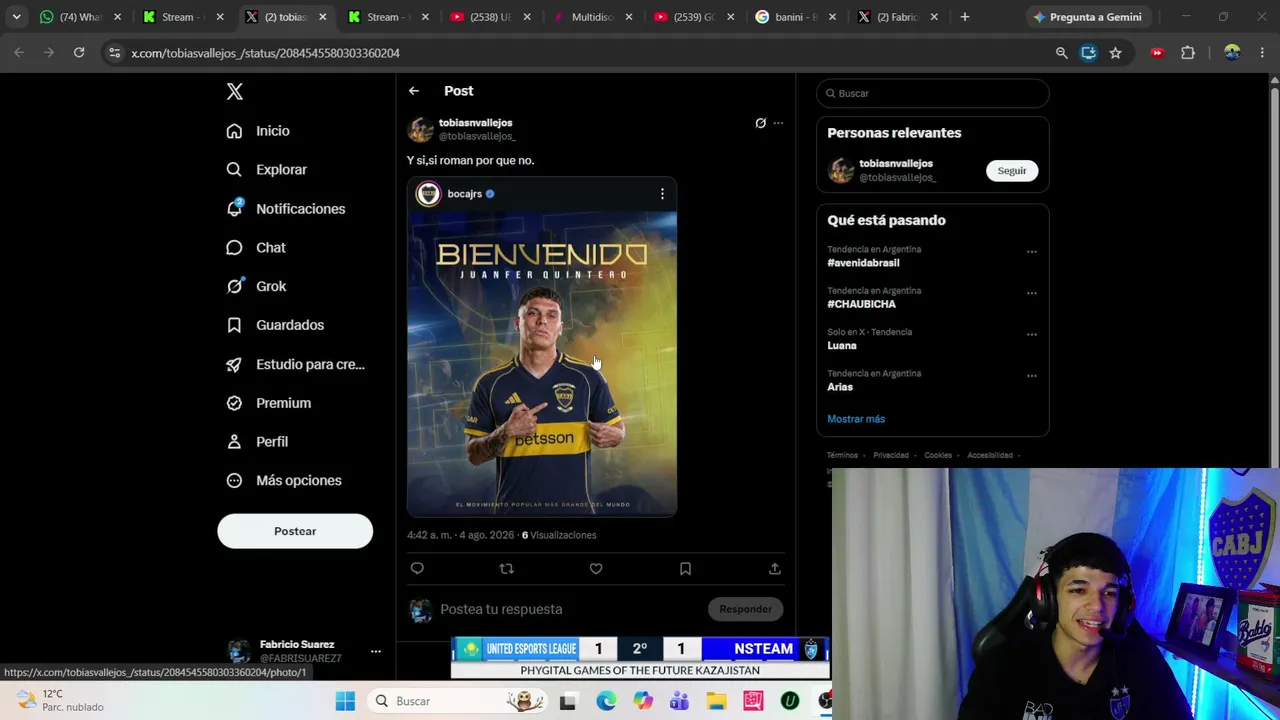Viewport: 1280px width, 720px height.
Task: Switch to the WhatsApp (74) tab
Action: click(80, 17)
